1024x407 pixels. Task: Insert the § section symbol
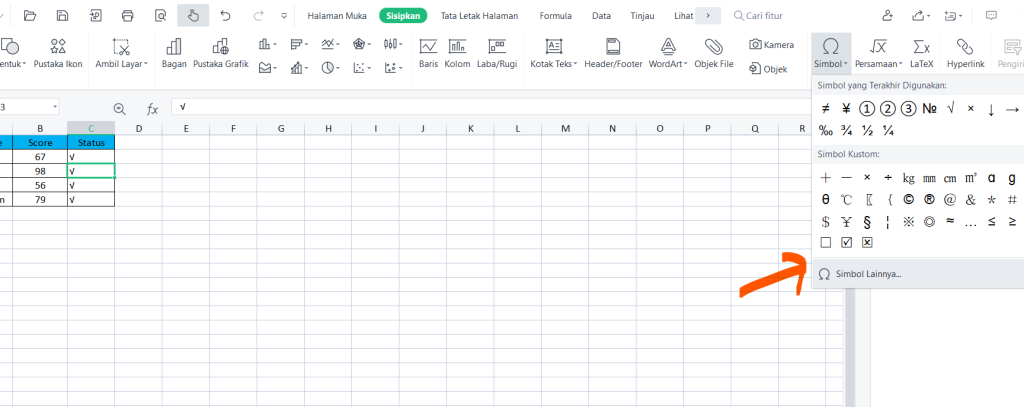pyautogui.click(x=867, y=221)
